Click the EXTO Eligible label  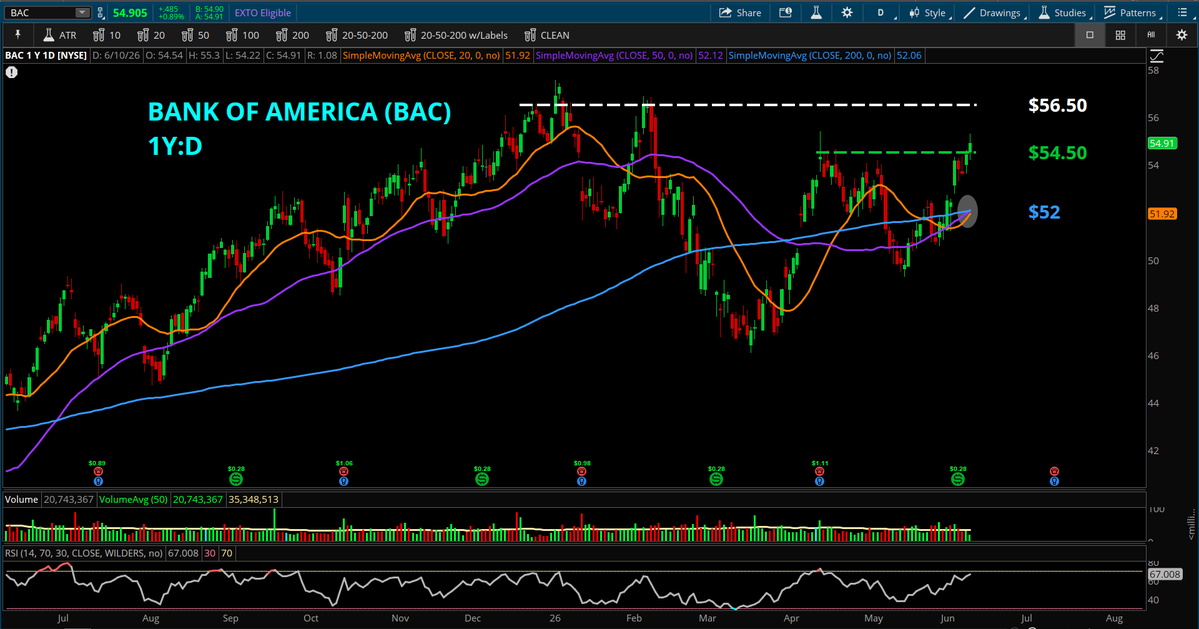262,13
